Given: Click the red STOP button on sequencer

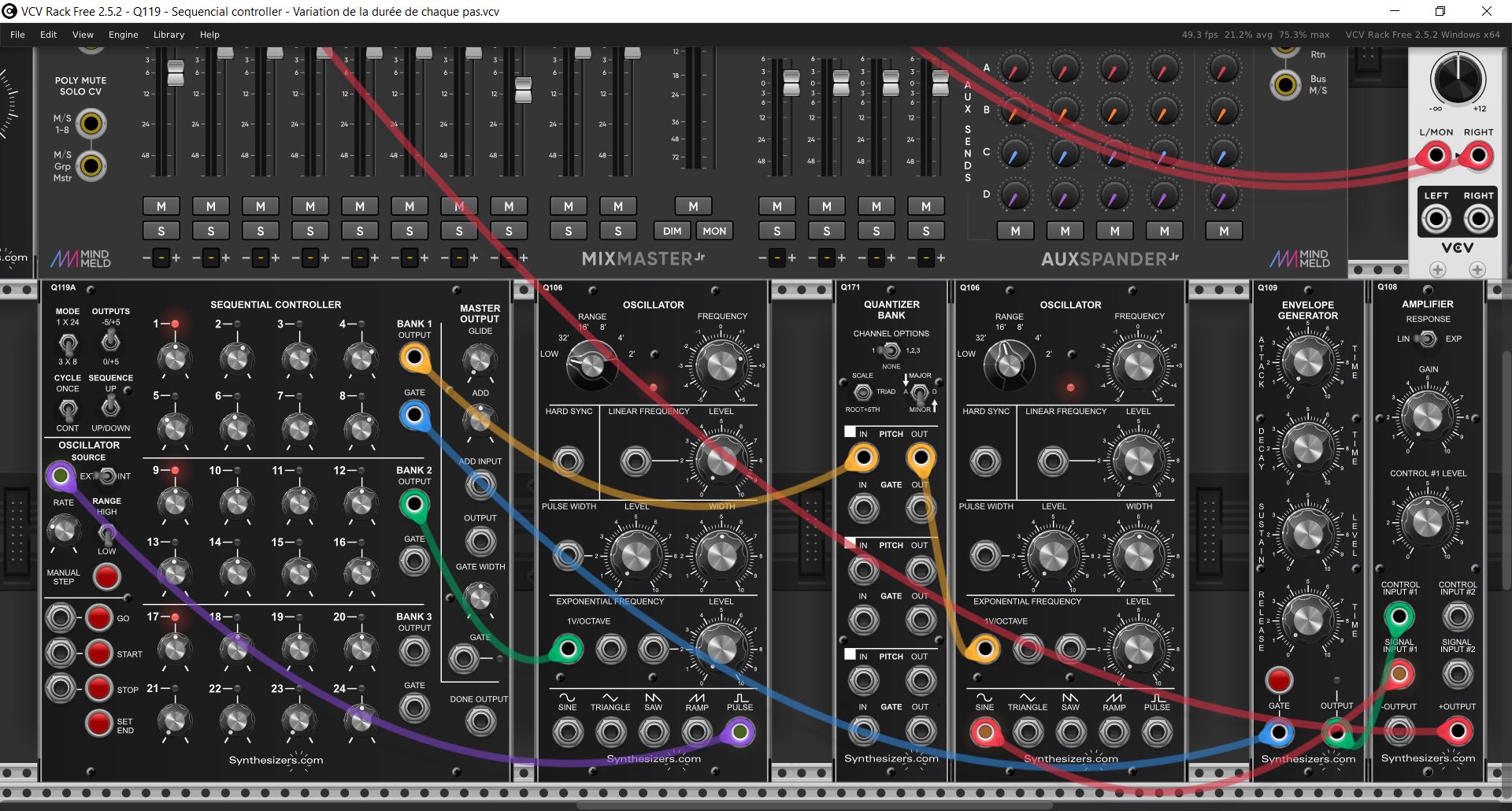Looking at the screenshot, I should (x=98, y=687).
